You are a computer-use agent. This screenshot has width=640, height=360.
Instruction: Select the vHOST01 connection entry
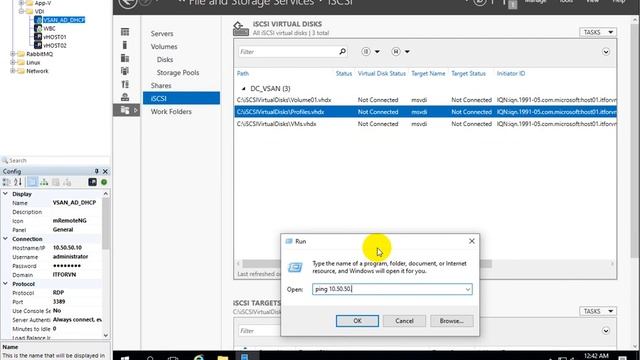click(x=54, y=37)
